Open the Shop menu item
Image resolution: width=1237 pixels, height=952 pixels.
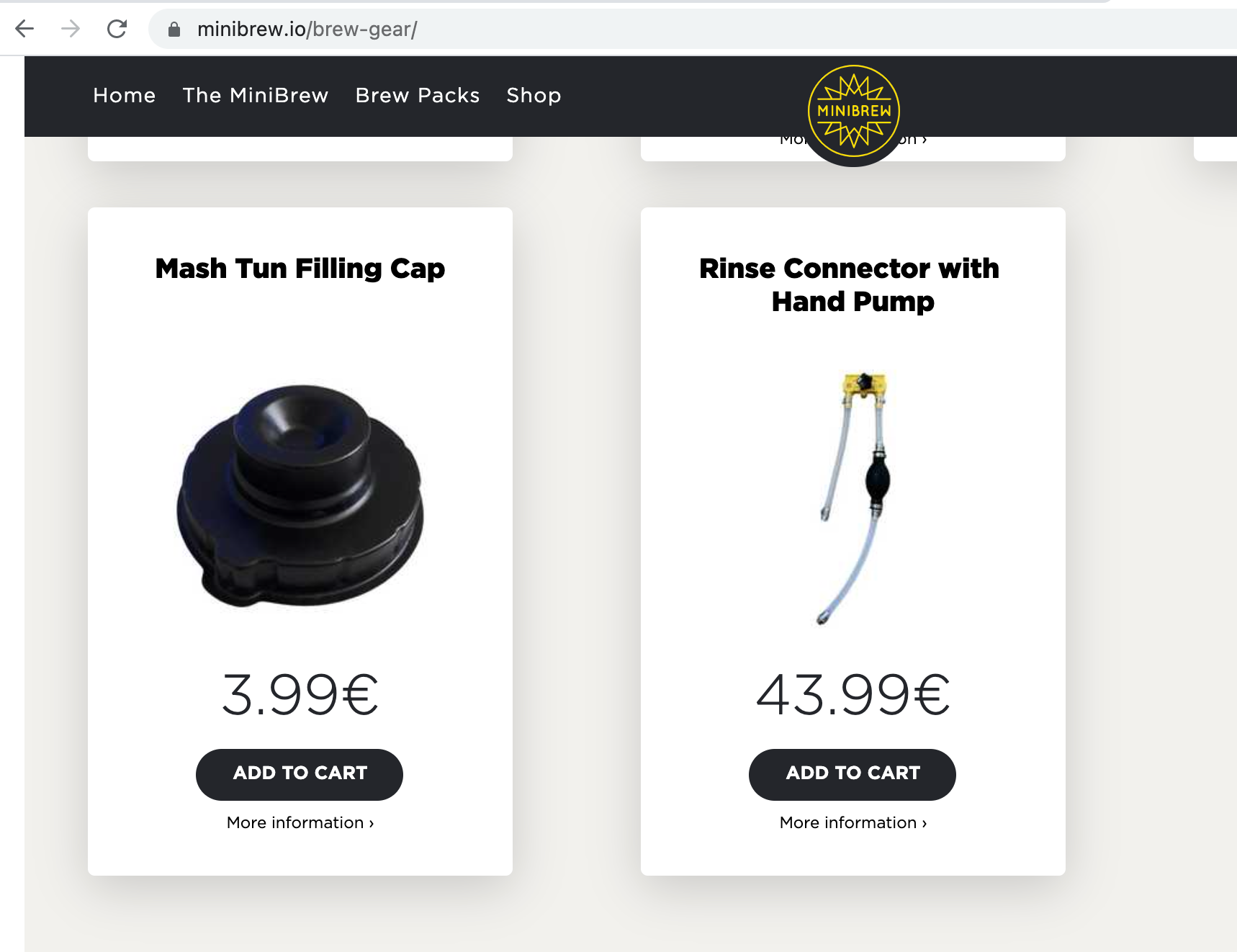[x=534, y=96]
